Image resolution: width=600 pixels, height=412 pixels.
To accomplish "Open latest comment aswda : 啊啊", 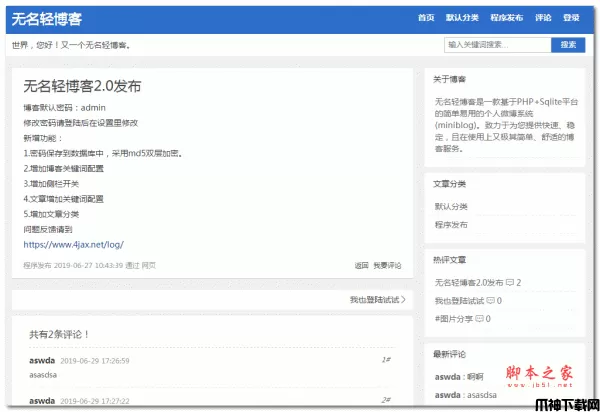I will click(x=459, y=377).
